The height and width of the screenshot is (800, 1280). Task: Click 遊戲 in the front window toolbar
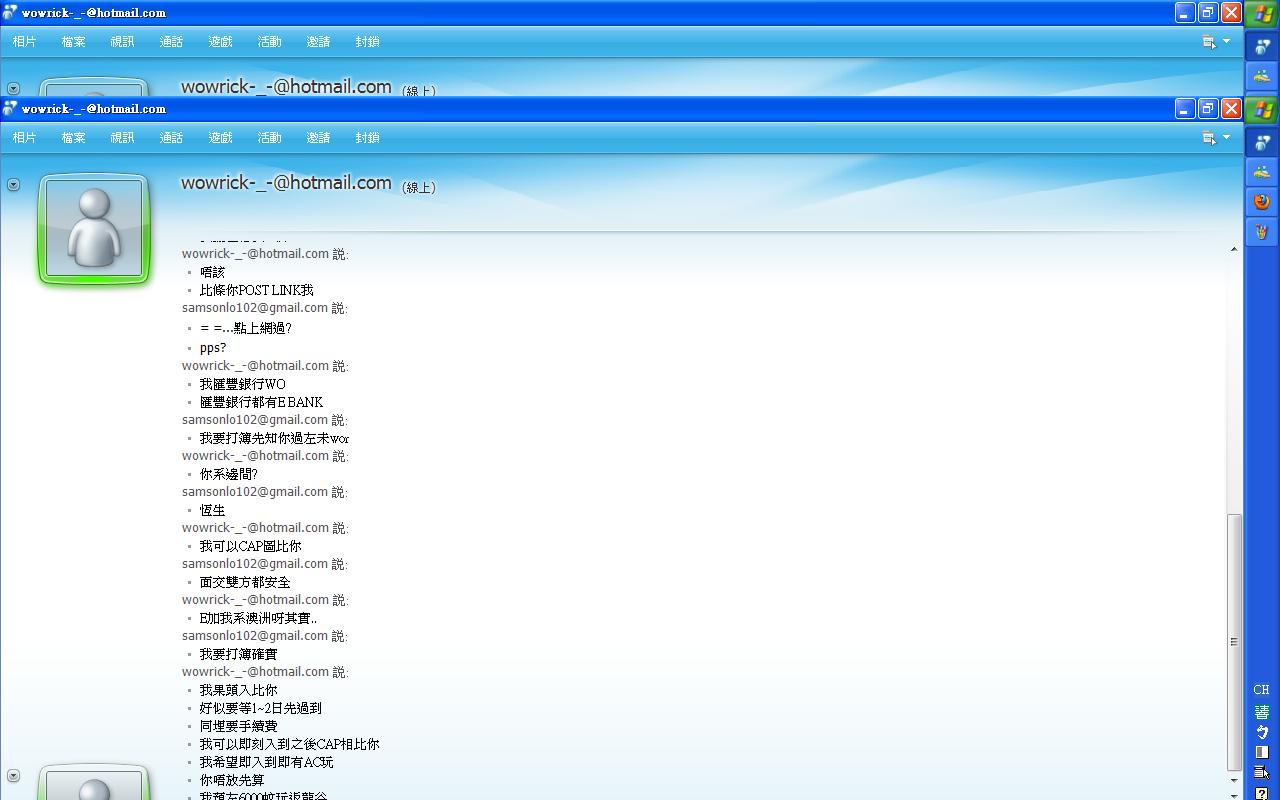click(x=220, y=138)
